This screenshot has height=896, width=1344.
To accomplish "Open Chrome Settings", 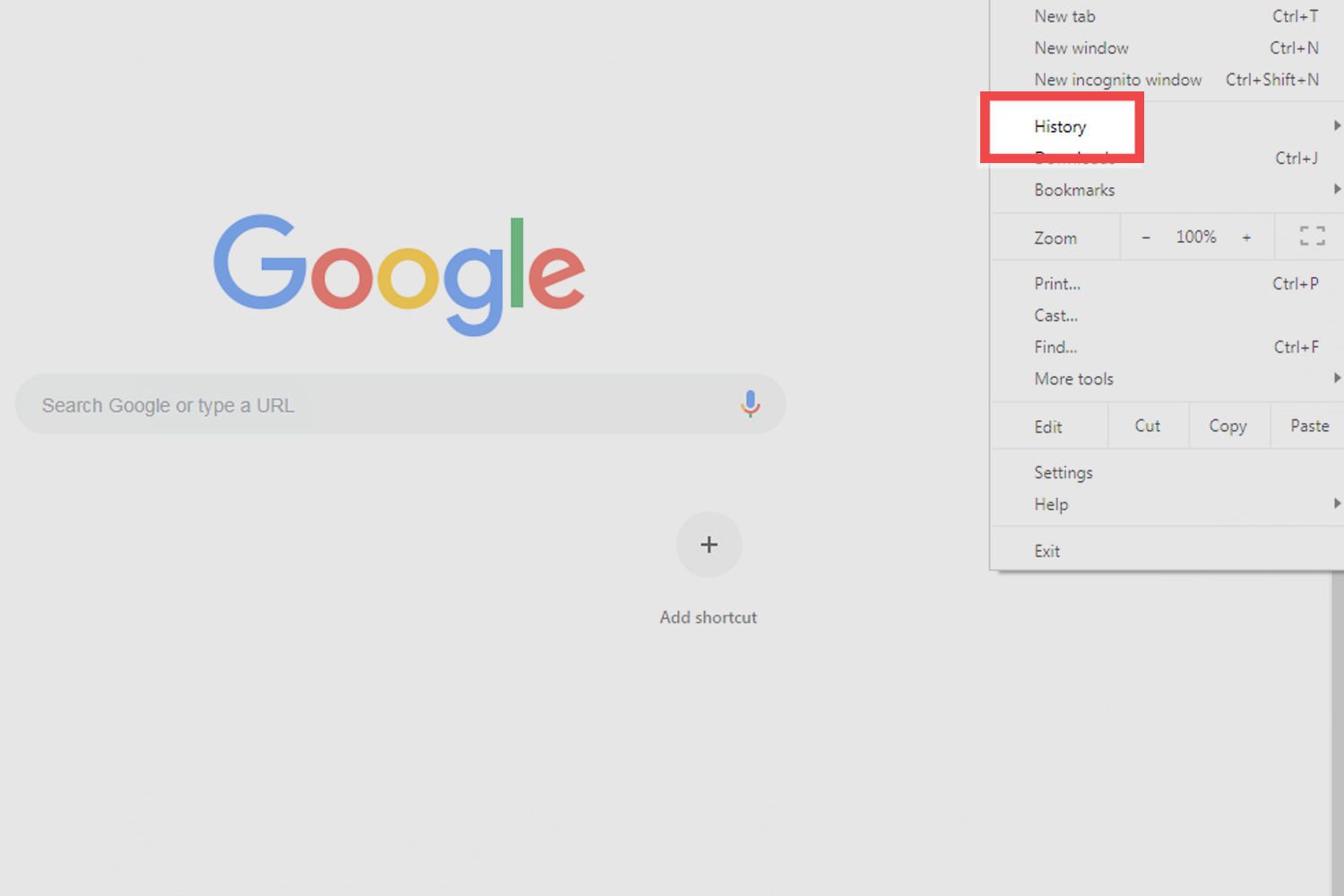I will pos(1064,472).
